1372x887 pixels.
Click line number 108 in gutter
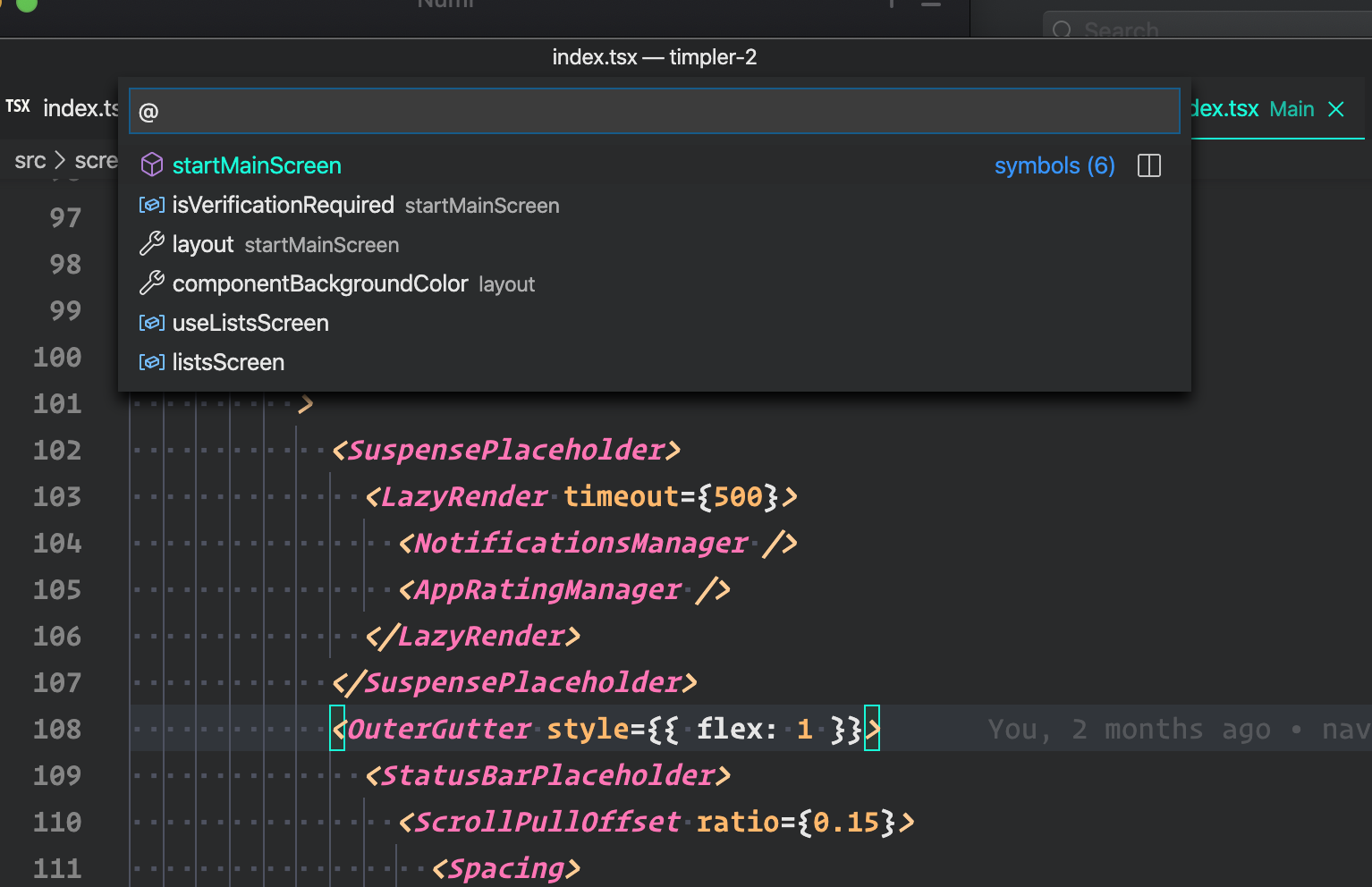pos(57,729)
